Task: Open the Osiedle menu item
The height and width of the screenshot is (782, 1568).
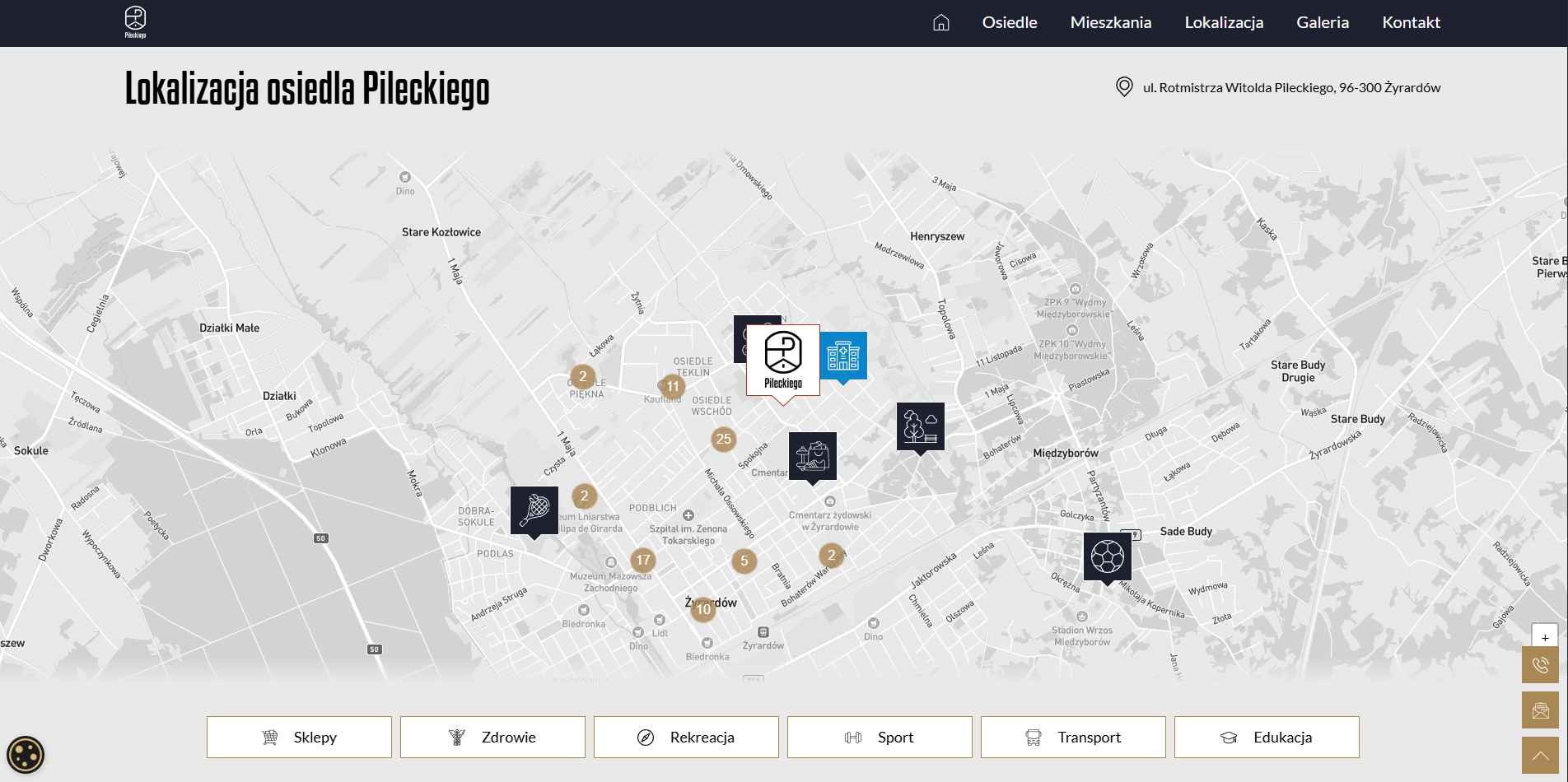Action: tap(1010, 22)
